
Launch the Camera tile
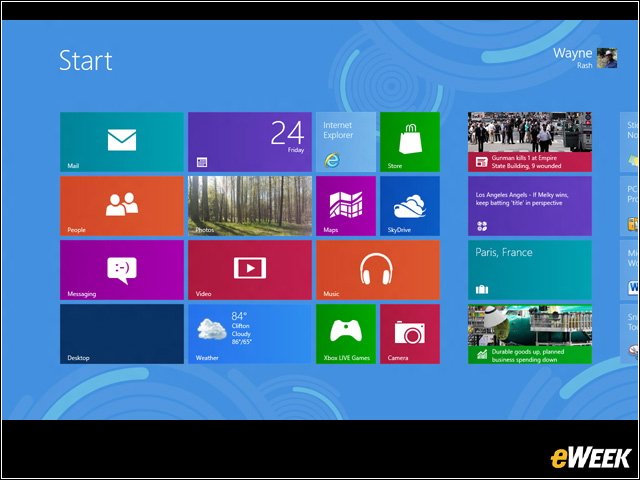pos(409,333)
